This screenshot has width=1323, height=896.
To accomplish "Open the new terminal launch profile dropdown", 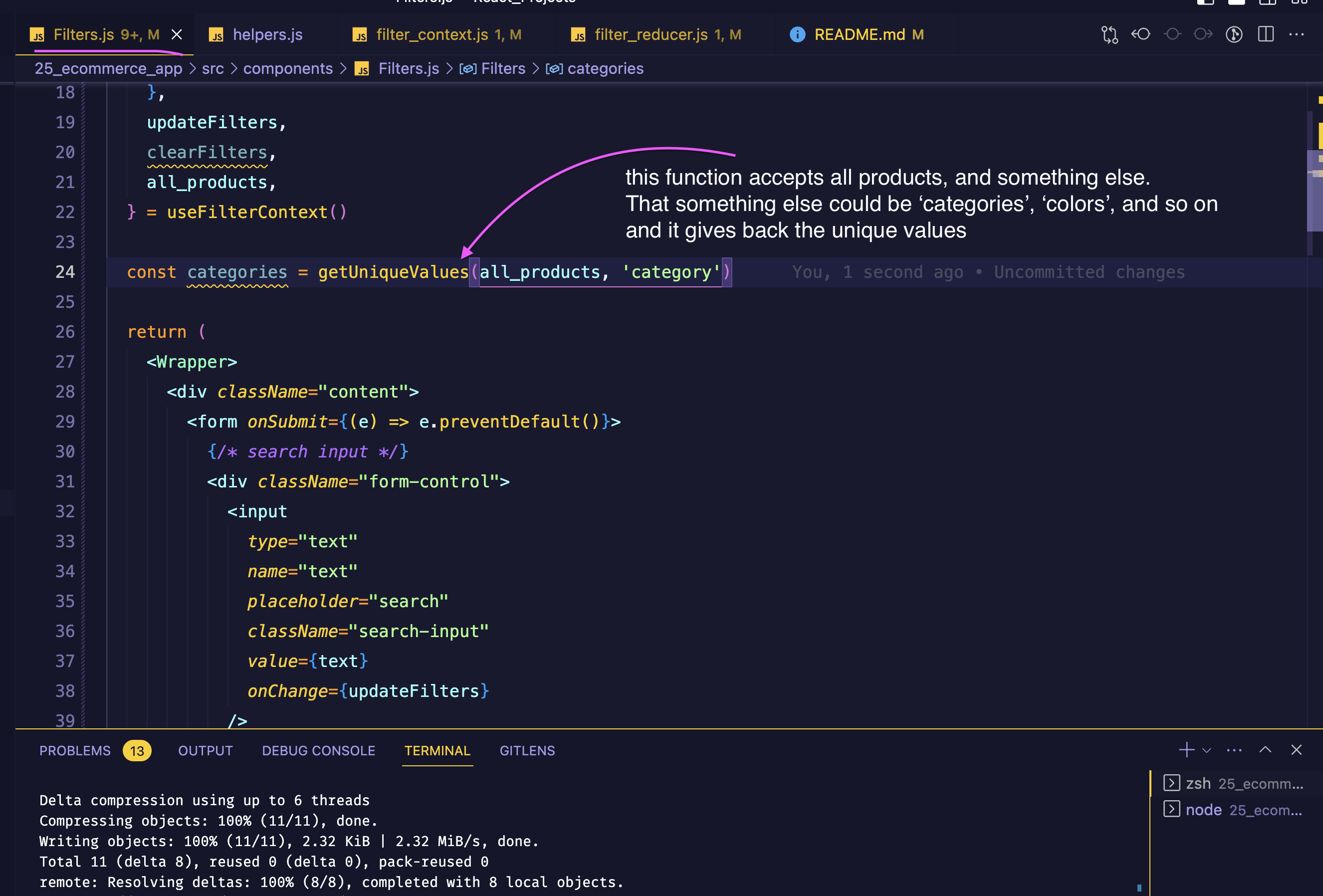I will (x=1206, y=750).
